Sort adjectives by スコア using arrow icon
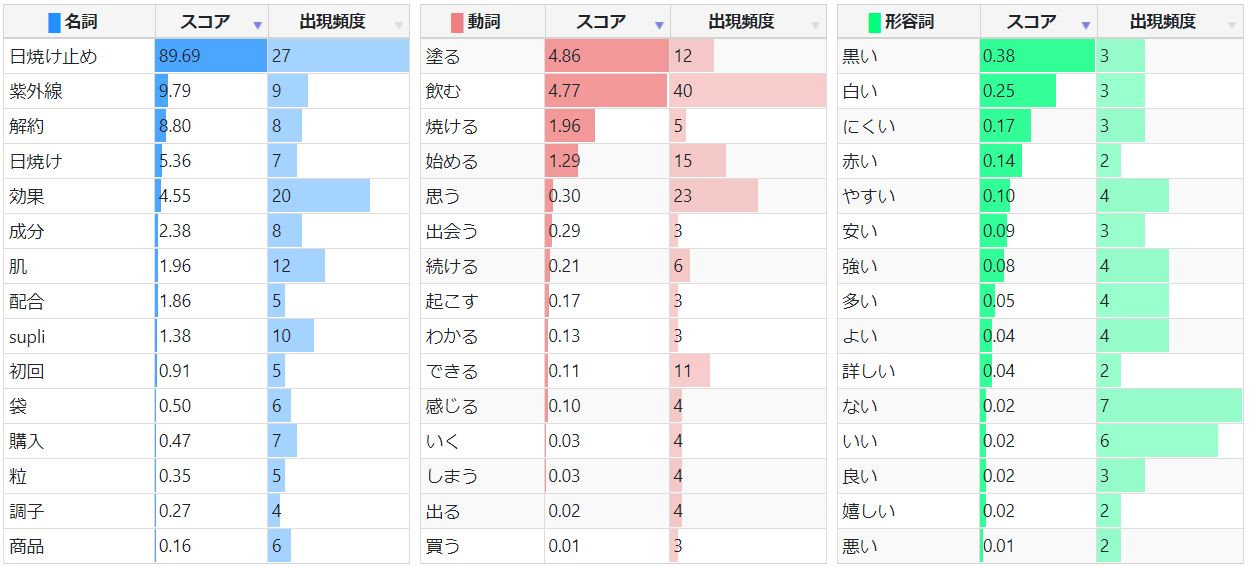This screenshot has width=1249, height=567. coord(1086,24)
